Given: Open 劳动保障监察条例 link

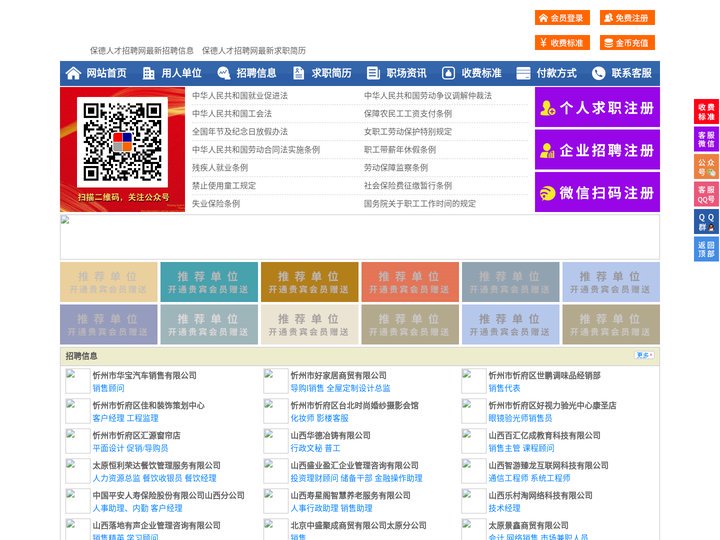Looking at the screenshot, I should [x=396, y=168].
